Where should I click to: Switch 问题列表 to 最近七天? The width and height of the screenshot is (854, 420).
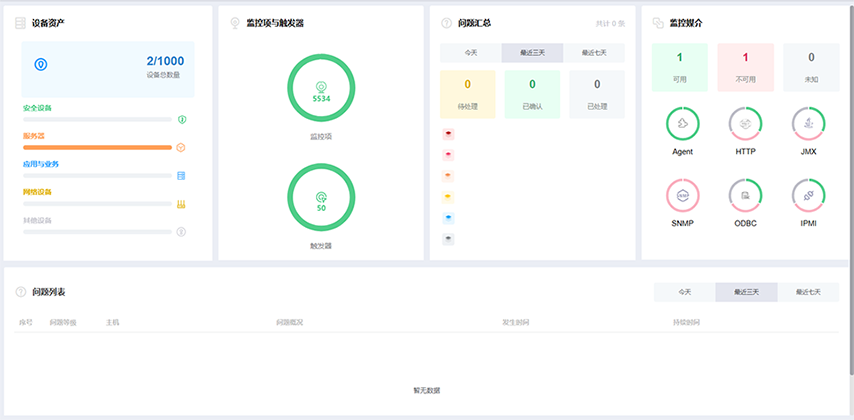coord(808,292)
